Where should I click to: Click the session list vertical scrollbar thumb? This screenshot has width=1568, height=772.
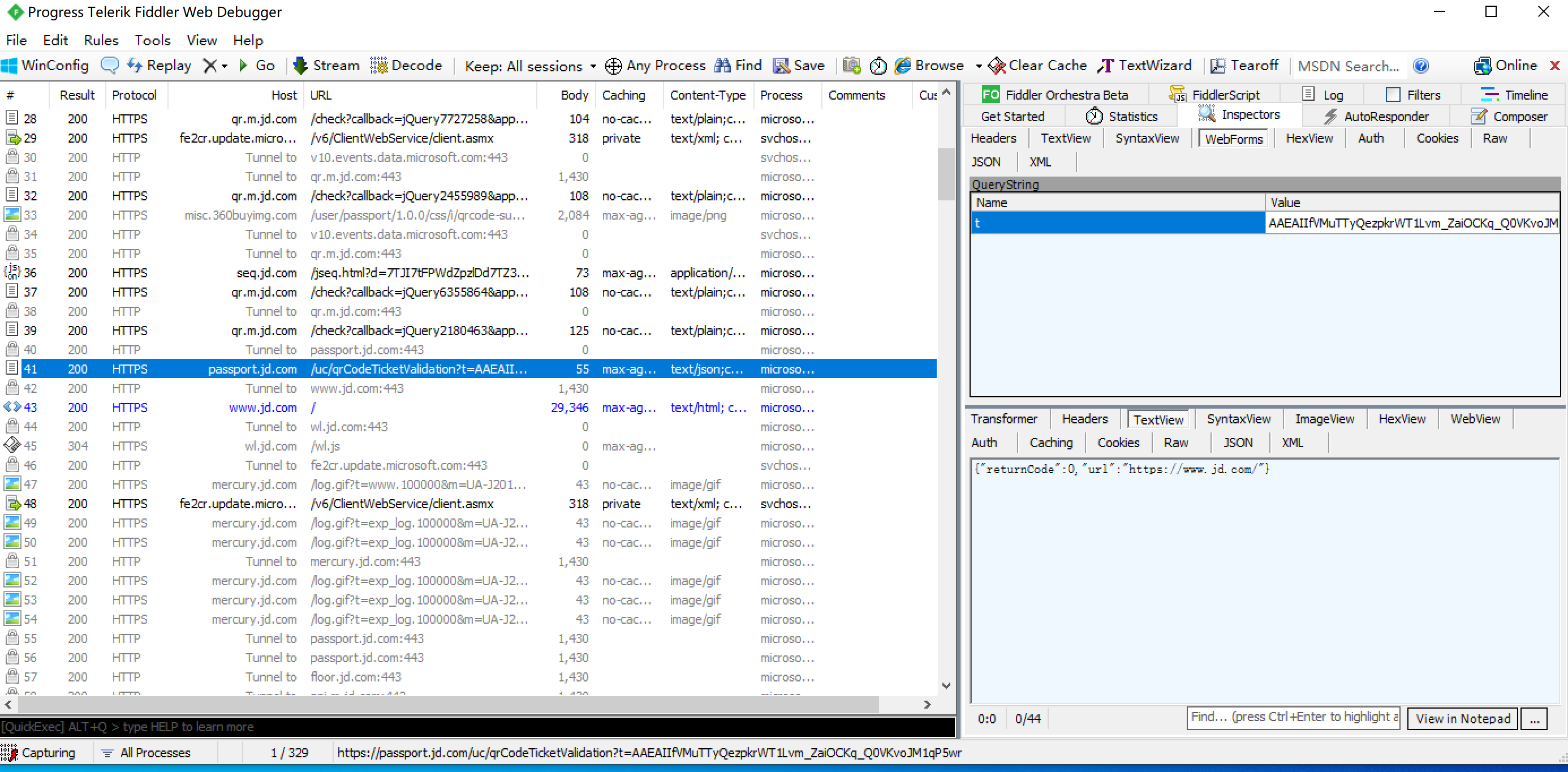(x=945, y=174)
